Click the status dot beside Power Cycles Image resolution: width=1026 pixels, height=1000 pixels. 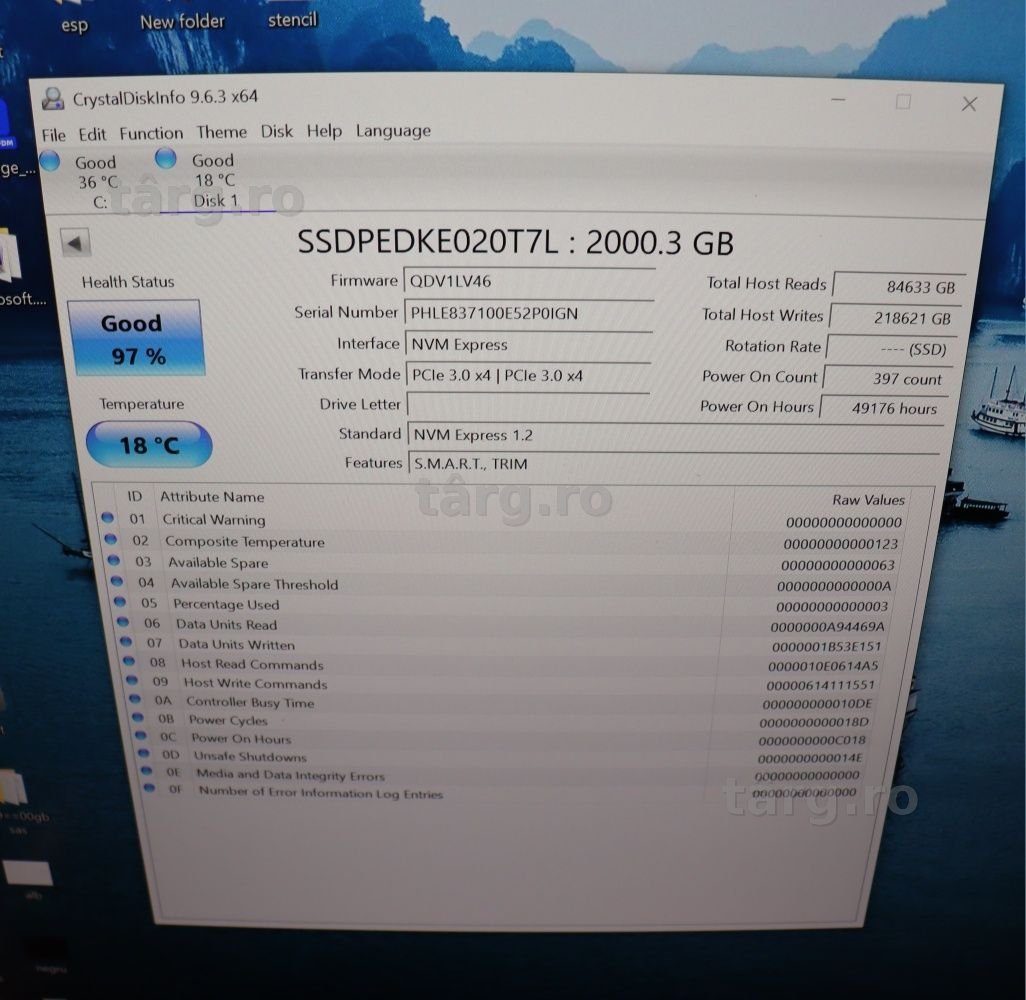coord(137,717)
